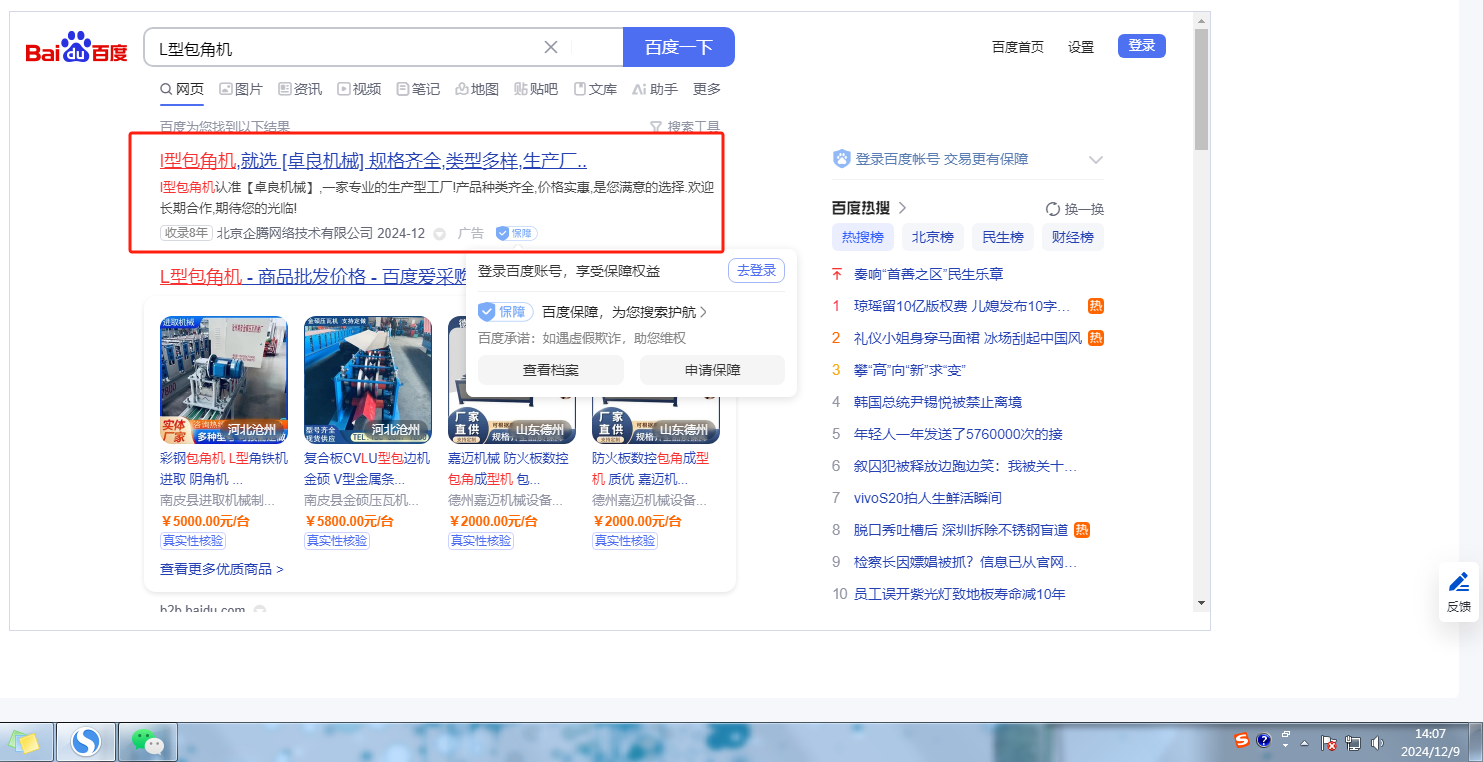Click the Baidu logo
This screenshot has width=1483, height=762.
(x=76, y=48)
